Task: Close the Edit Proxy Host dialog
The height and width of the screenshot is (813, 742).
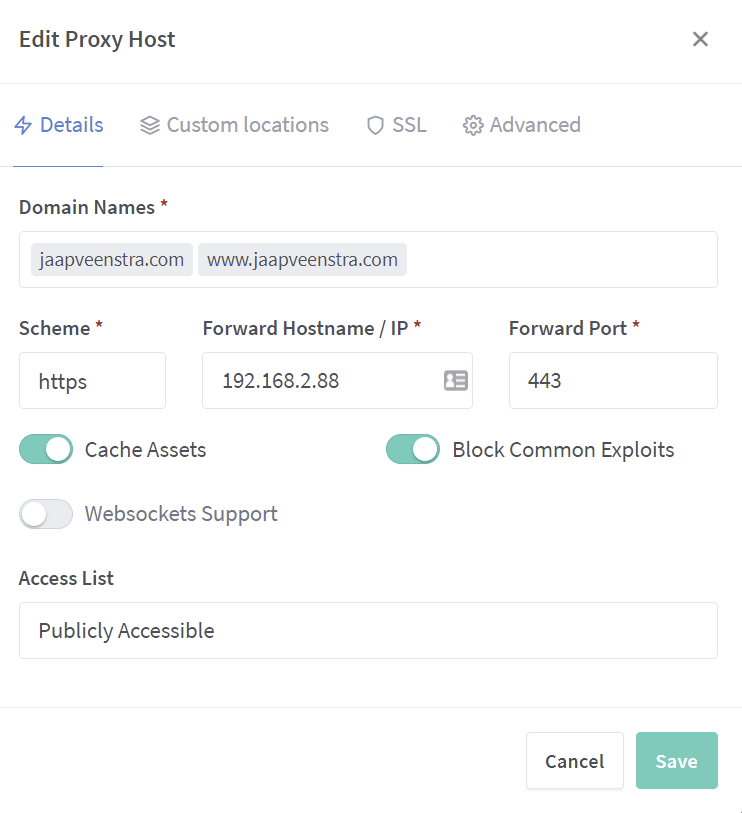Action: pos(700,40)
